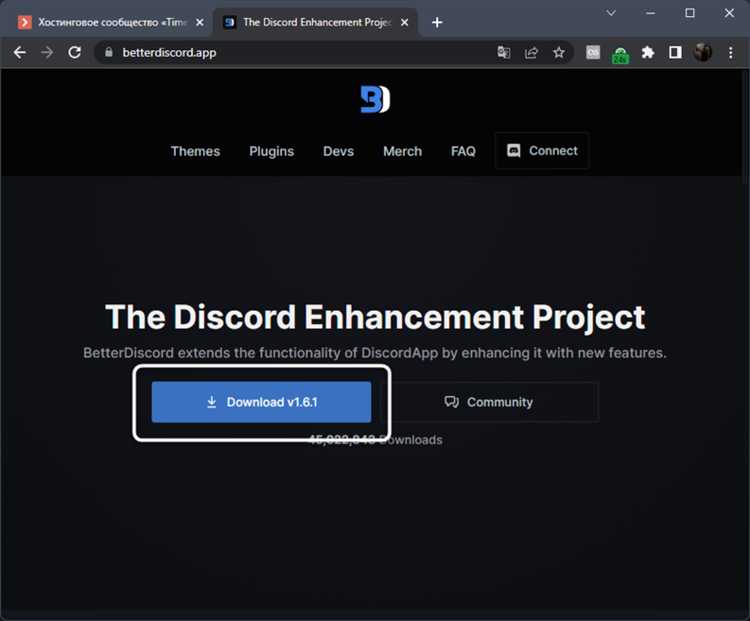
Task: Minimize the browser window
Action: tap(651, 13)
